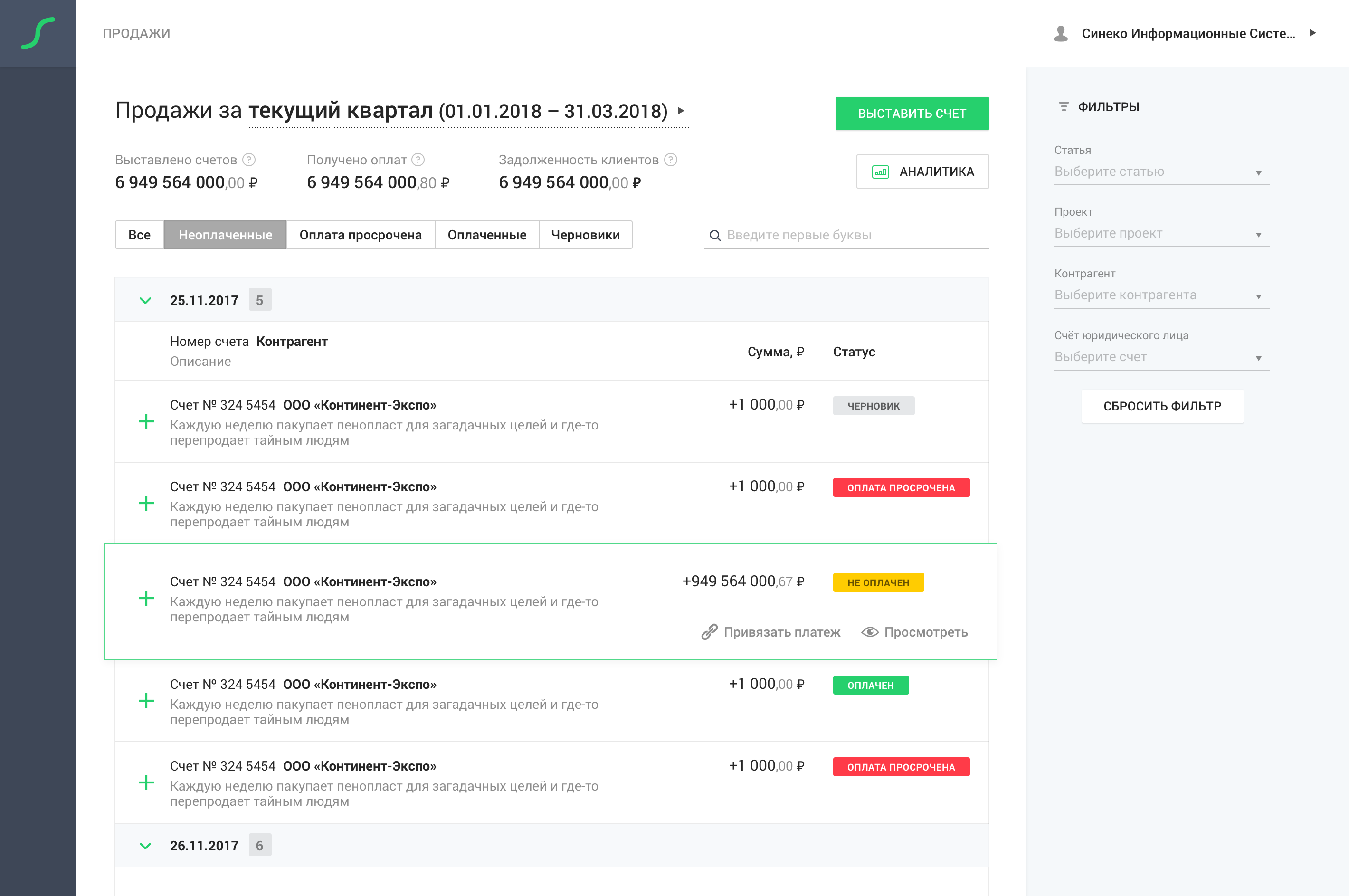Collapse the 25.11.2017 date group
Image resolution: width=1349 pixels, height=896 pixels.
[x=146, y=301]
